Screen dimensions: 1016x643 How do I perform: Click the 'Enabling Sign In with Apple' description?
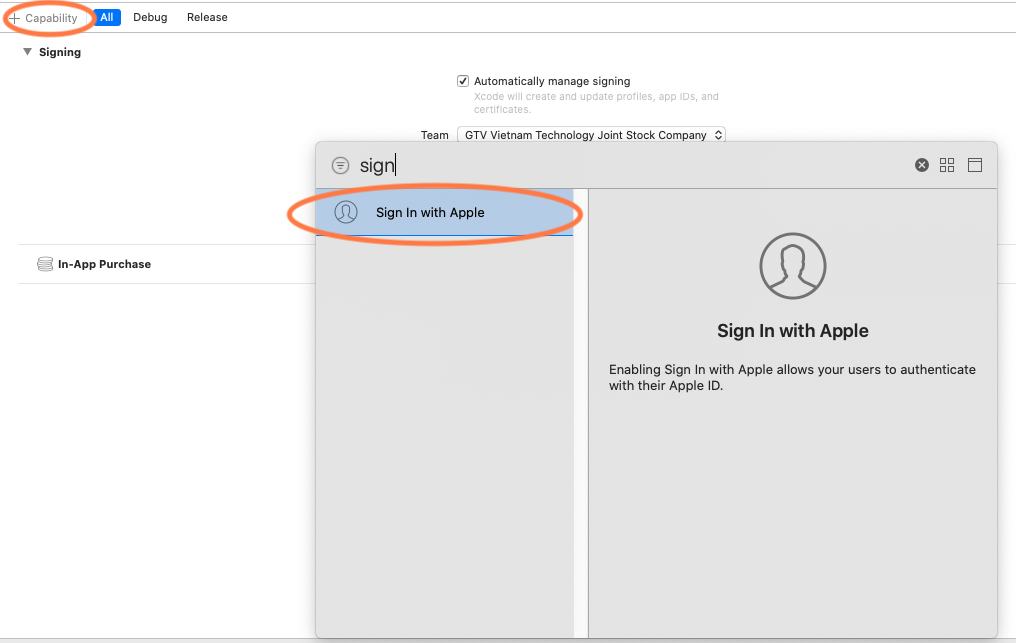point(792,377)
